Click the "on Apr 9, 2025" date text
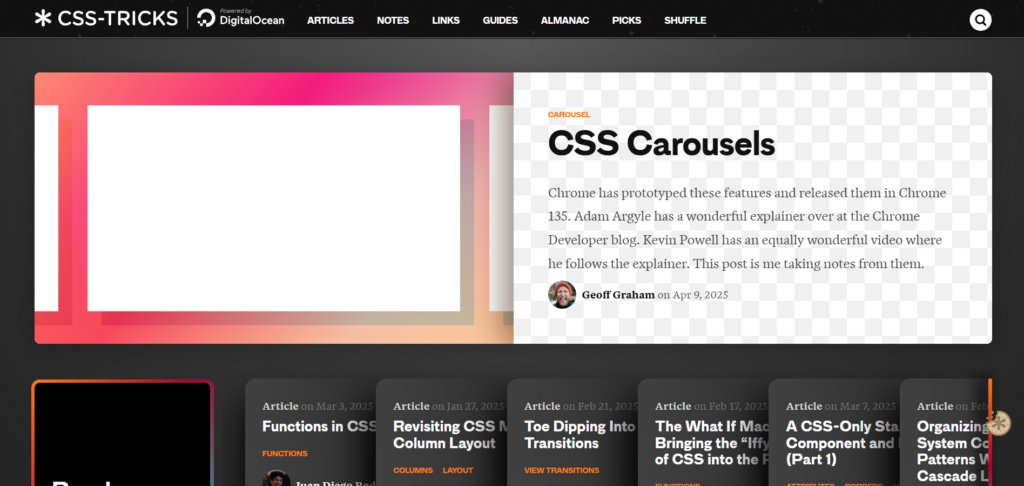Screen dimensions: 1024x486 pyautogui.click(x=692, y=295)
